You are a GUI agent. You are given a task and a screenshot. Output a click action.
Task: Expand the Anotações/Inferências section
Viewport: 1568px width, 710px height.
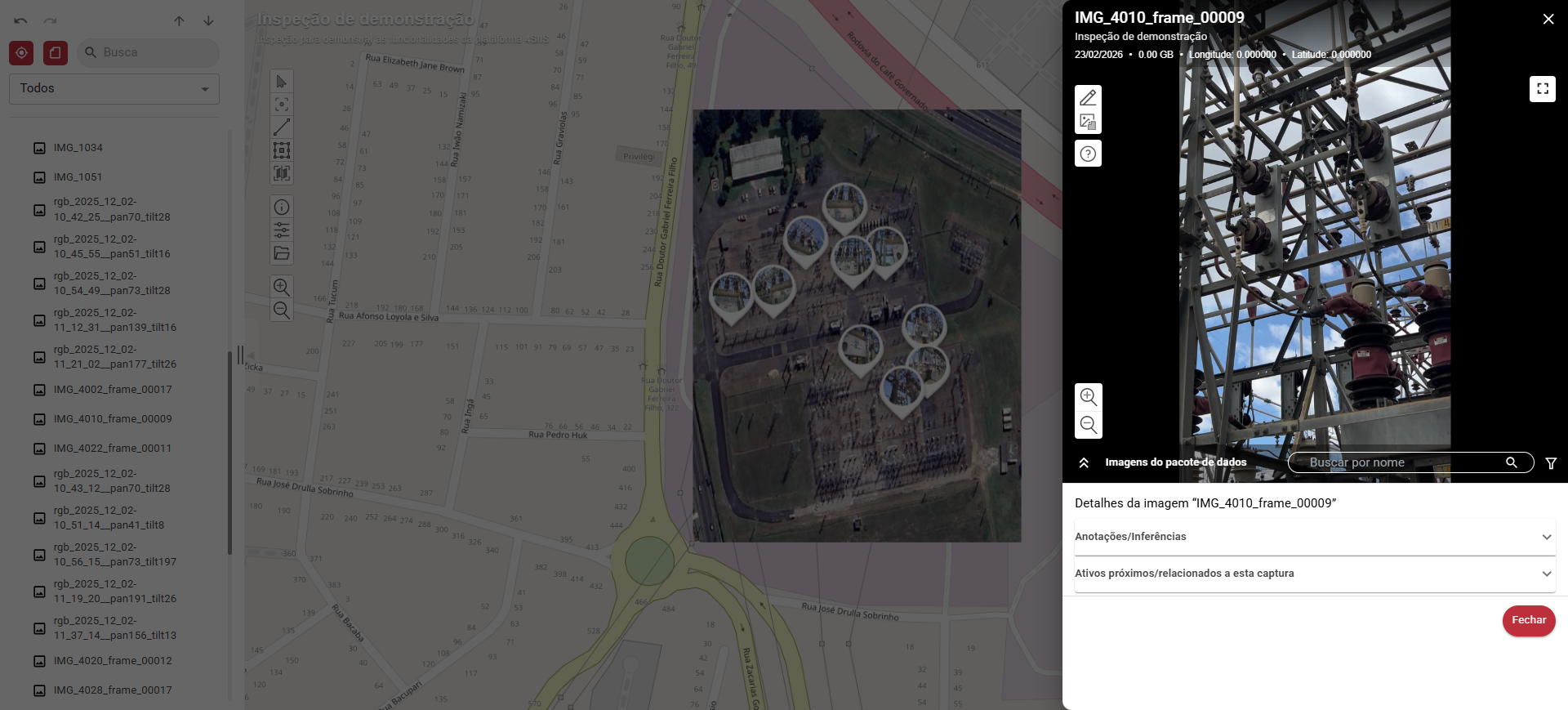click(1314, 537)
